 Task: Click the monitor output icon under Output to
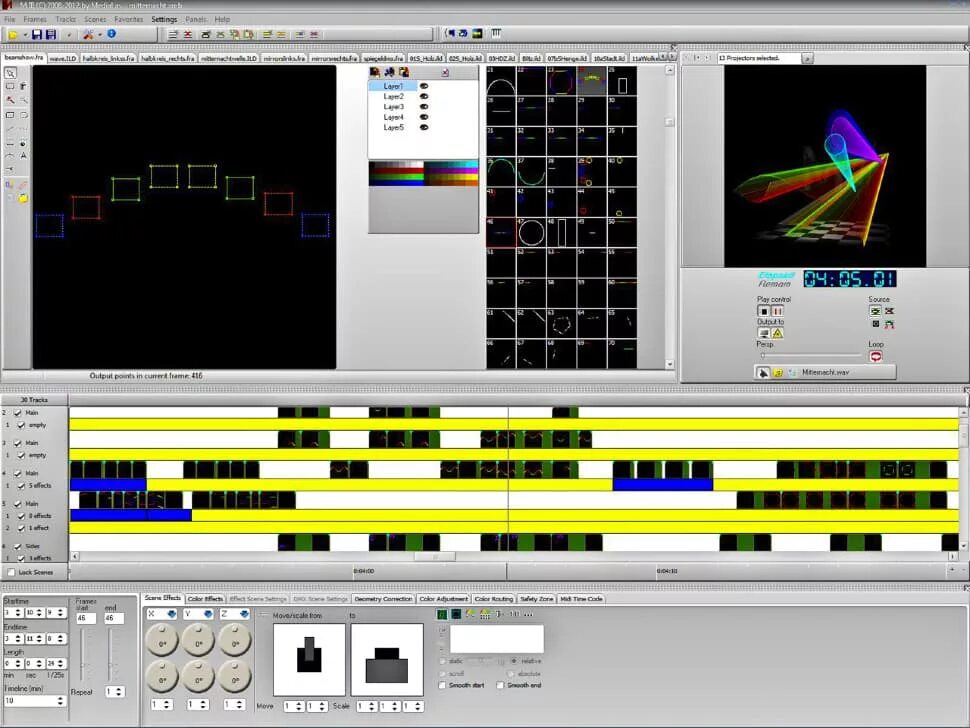click(x=764, y=333)
